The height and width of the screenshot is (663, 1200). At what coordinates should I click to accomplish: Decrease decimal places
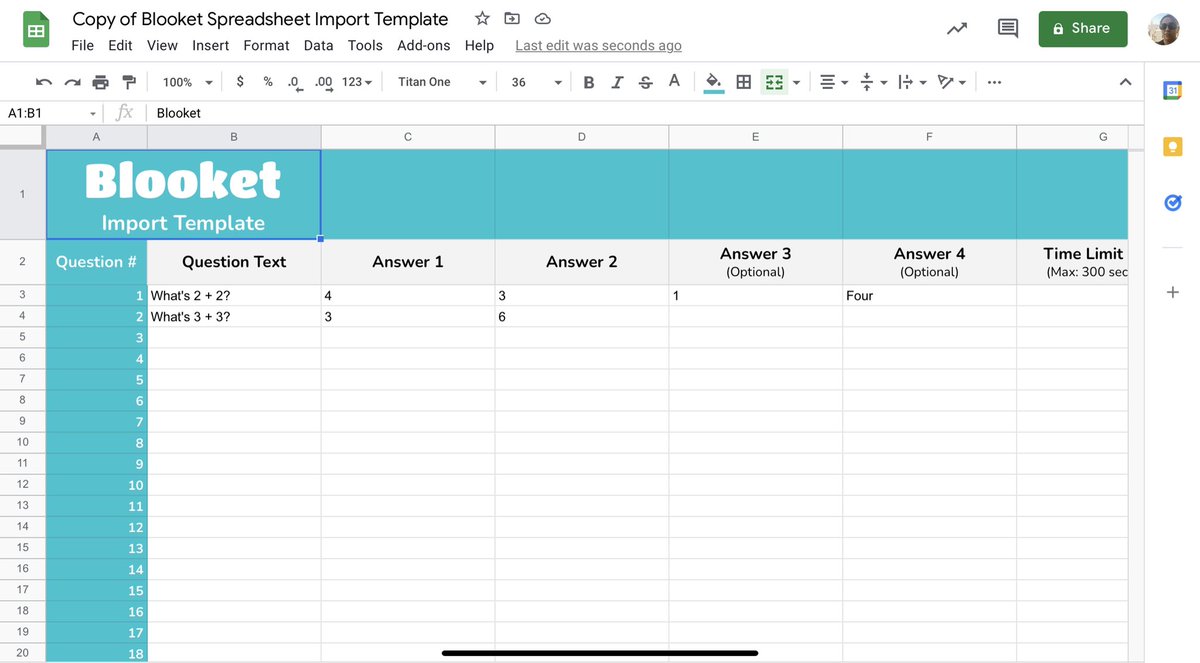coord(294,82)
